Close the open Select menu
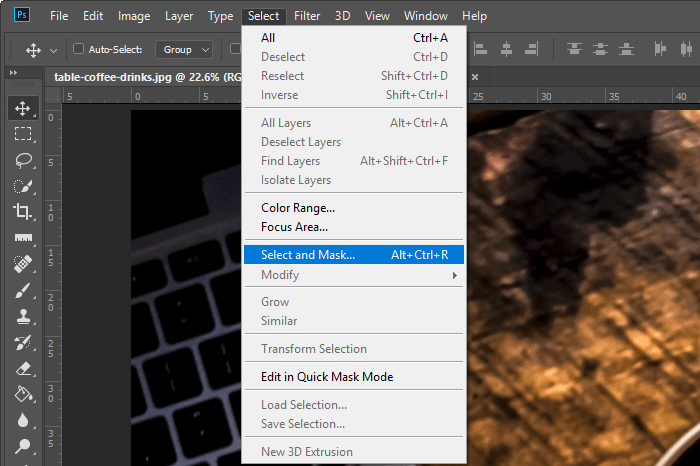700x466 pixels. (263, 16)
